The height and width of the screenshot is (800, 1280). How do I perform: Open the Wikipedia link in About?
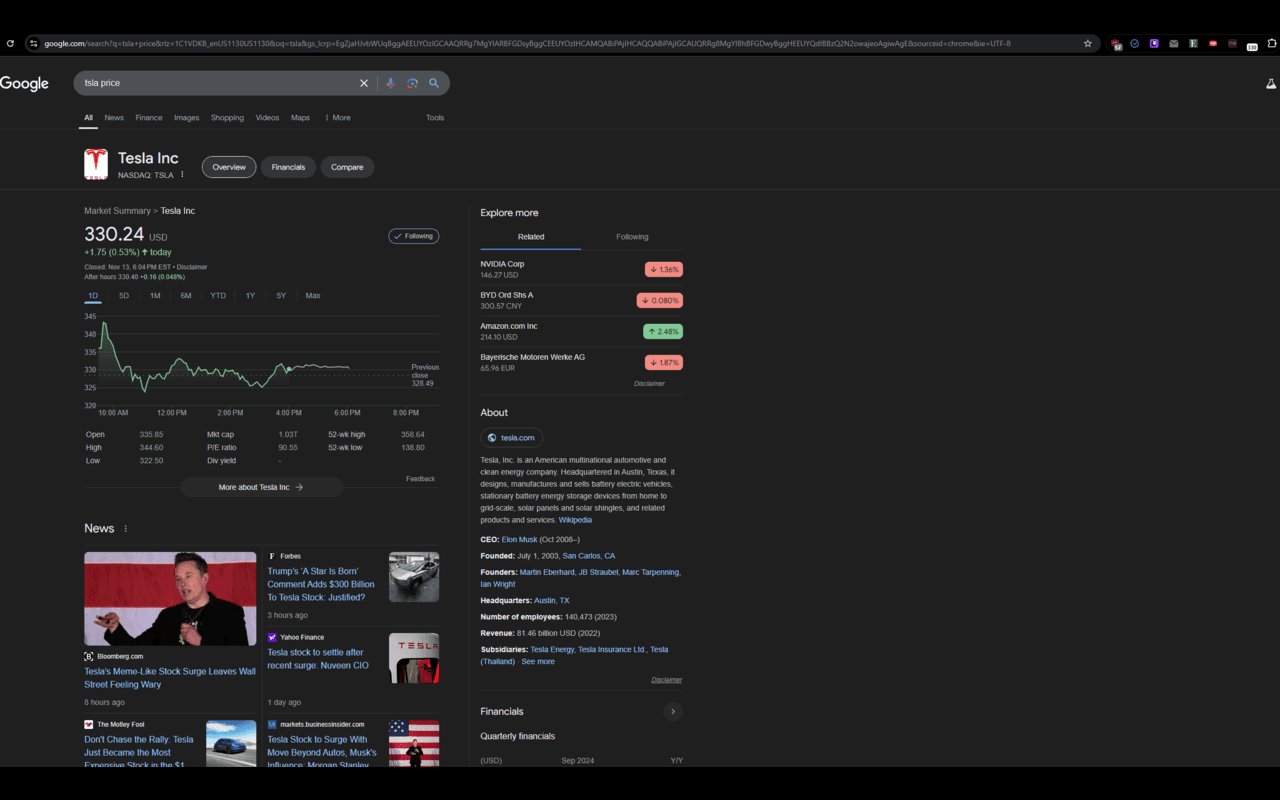pyautogui.click(x=575, y=520)
